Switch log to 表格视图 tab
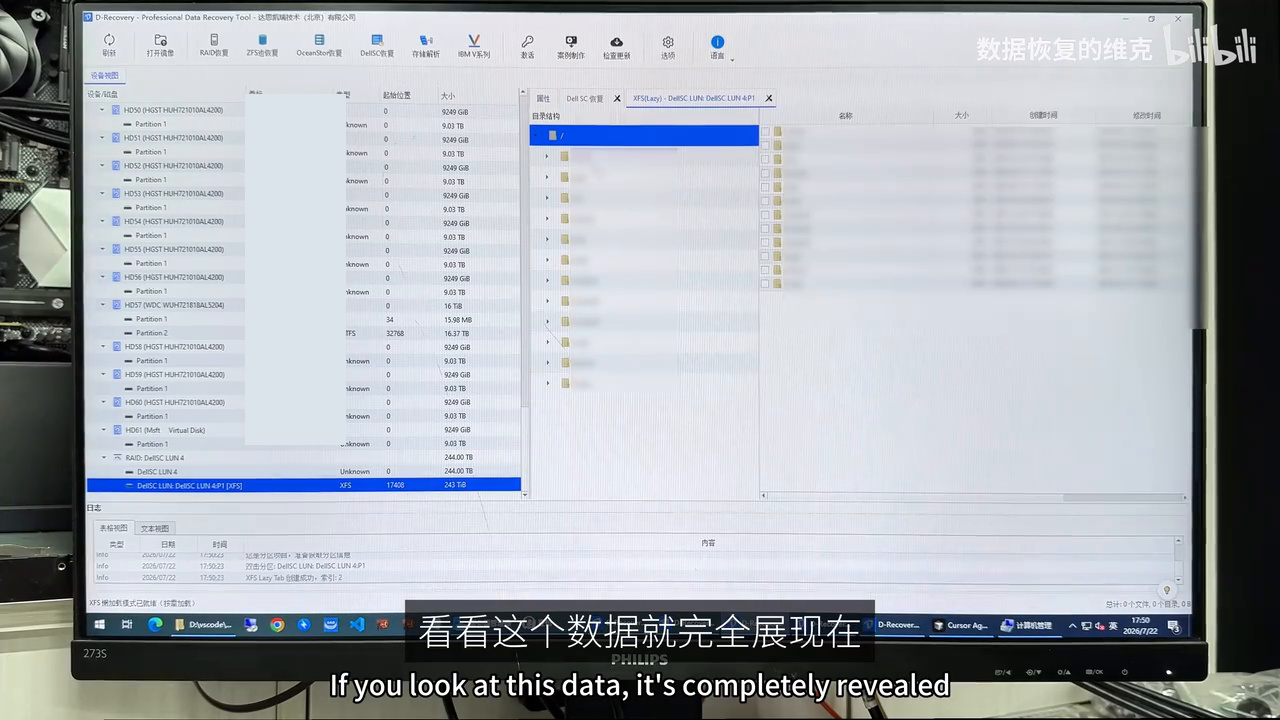The height and width of the screenshot is (720, 1280). coord(113,528)
